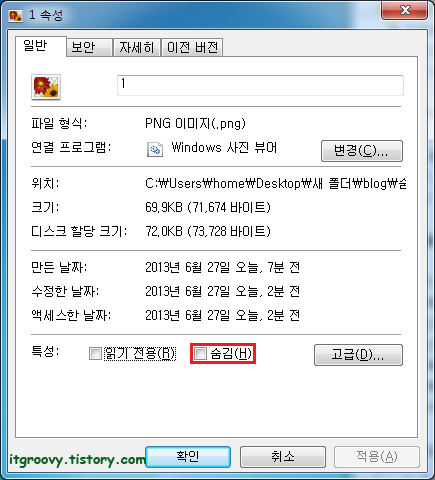Screen dimensions: 435x480
Task: Open the 자세히 tab
Action: point(137,47)
